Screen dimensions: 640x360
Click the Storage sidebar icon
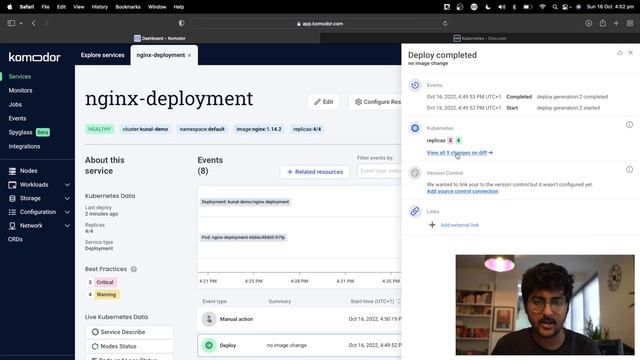(x=12, y=198)
